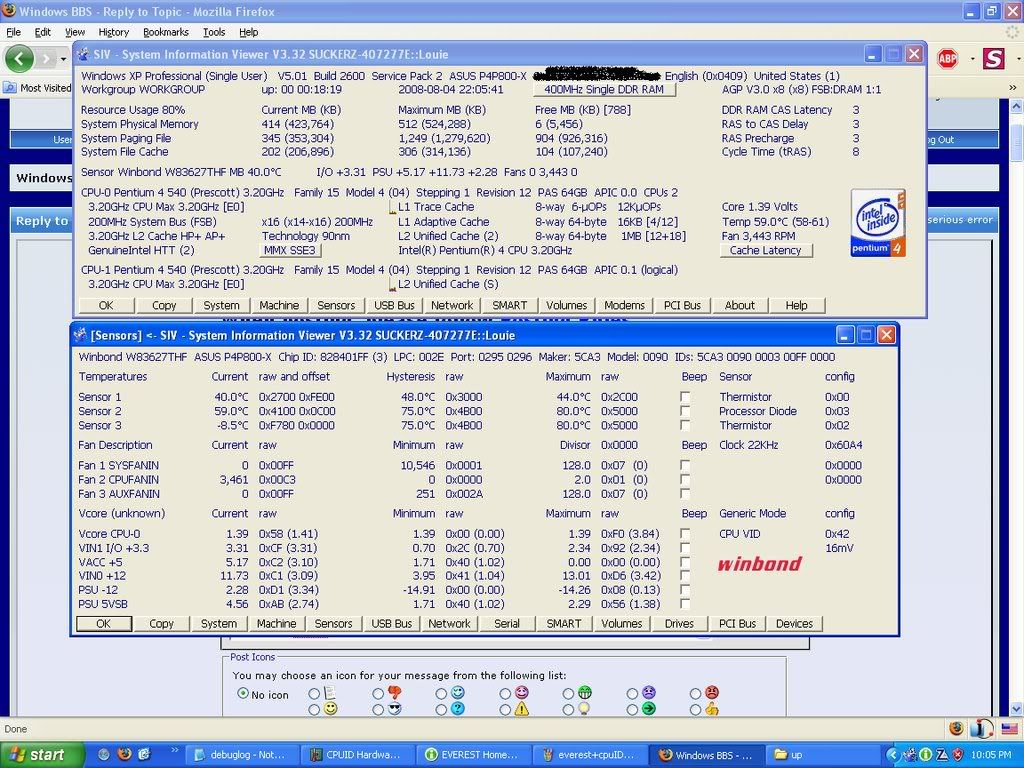Expand hidden system tray icons chevron
The height and width of the screenshot is (768, 1024).
click(x=893, y=755)
